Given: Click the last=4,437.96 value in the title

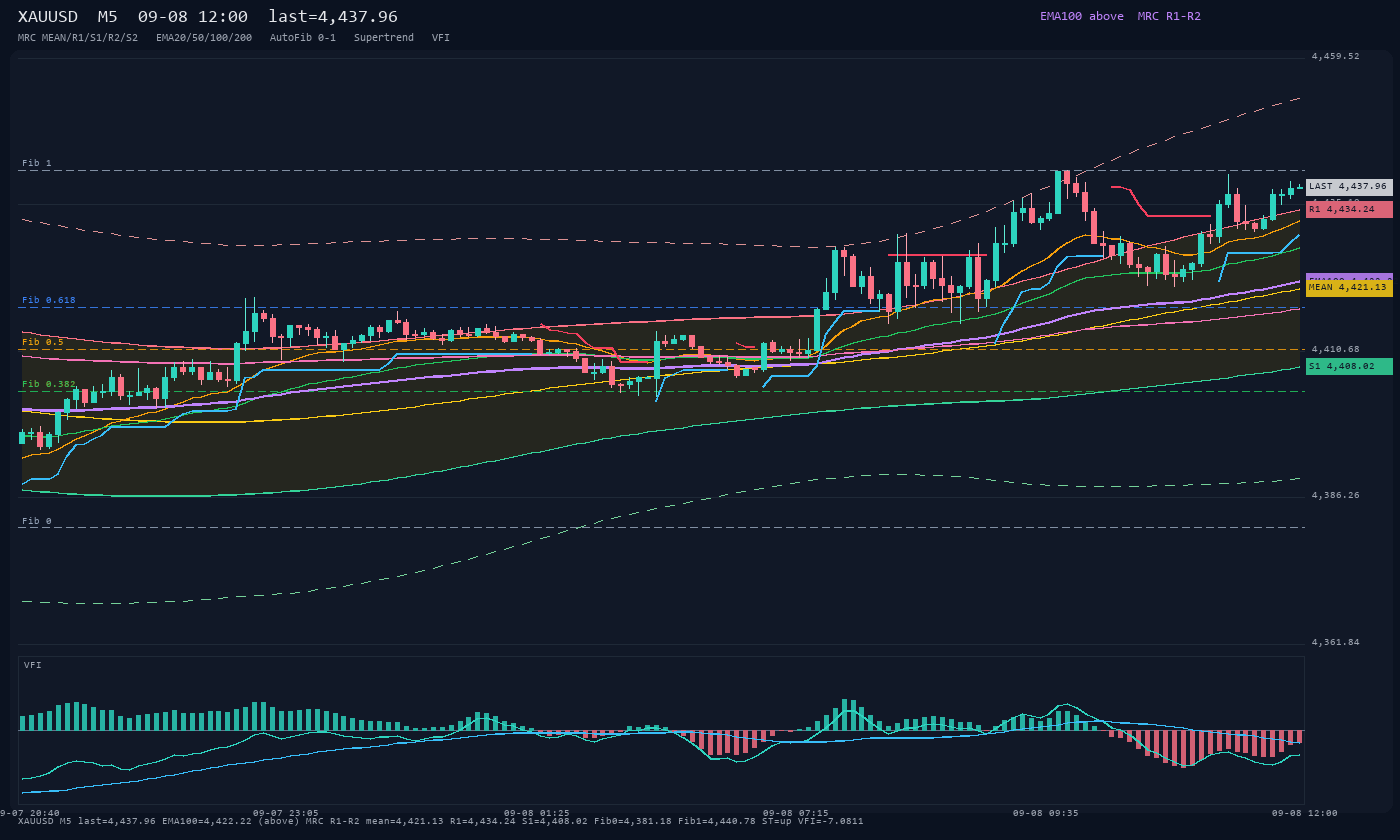Looking at the screenshot, I should (333, 17).
